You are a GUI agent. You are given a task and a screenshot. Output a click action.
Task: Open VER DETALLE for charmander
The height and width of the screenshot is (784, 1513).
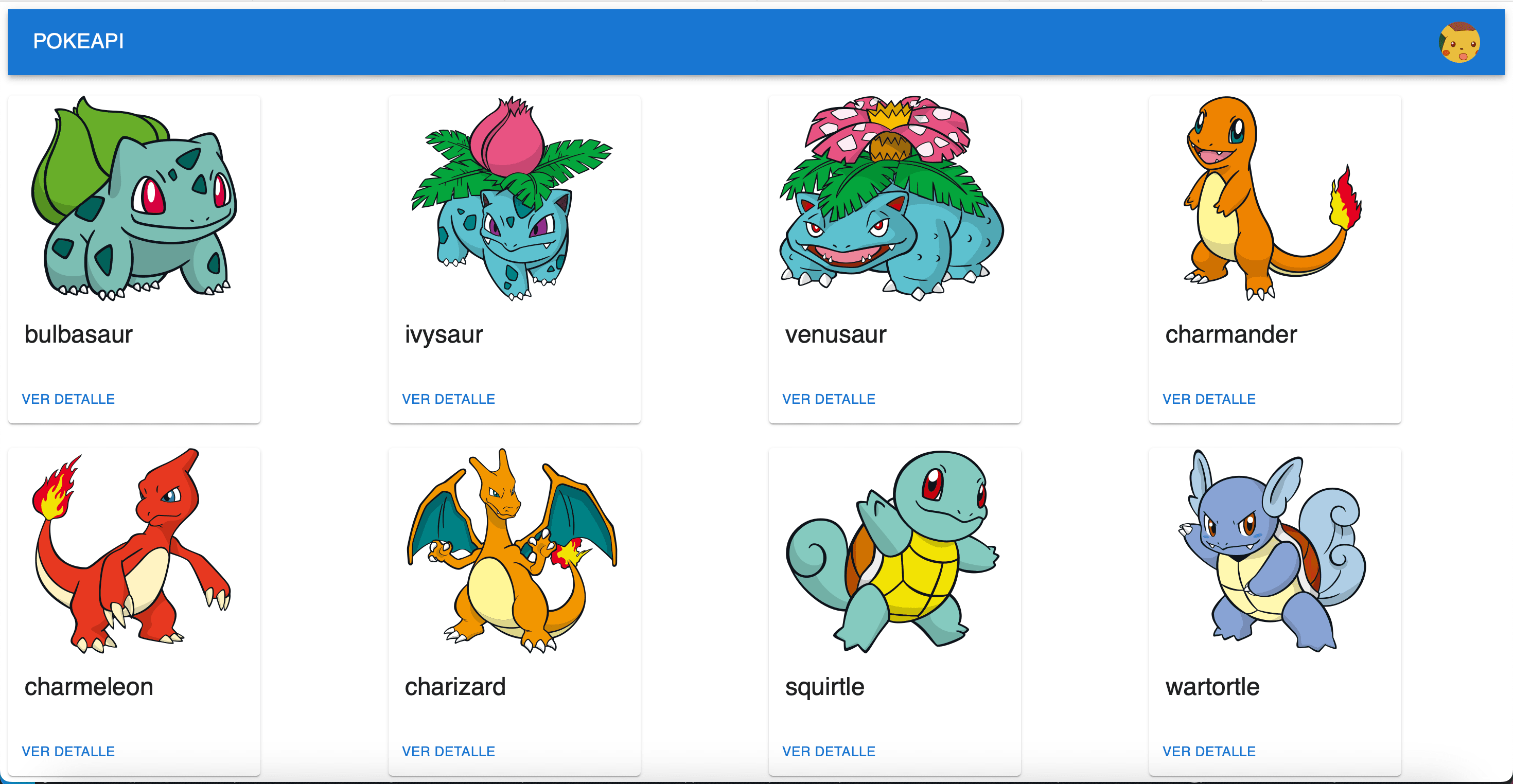(x=1208, y=399)
